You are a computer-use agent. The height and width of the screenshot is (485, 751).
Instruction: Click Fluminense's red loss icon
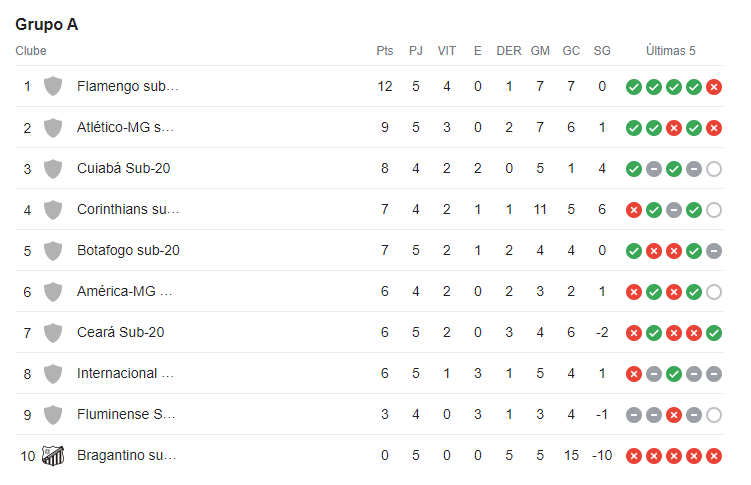click(x=674, y=415)
